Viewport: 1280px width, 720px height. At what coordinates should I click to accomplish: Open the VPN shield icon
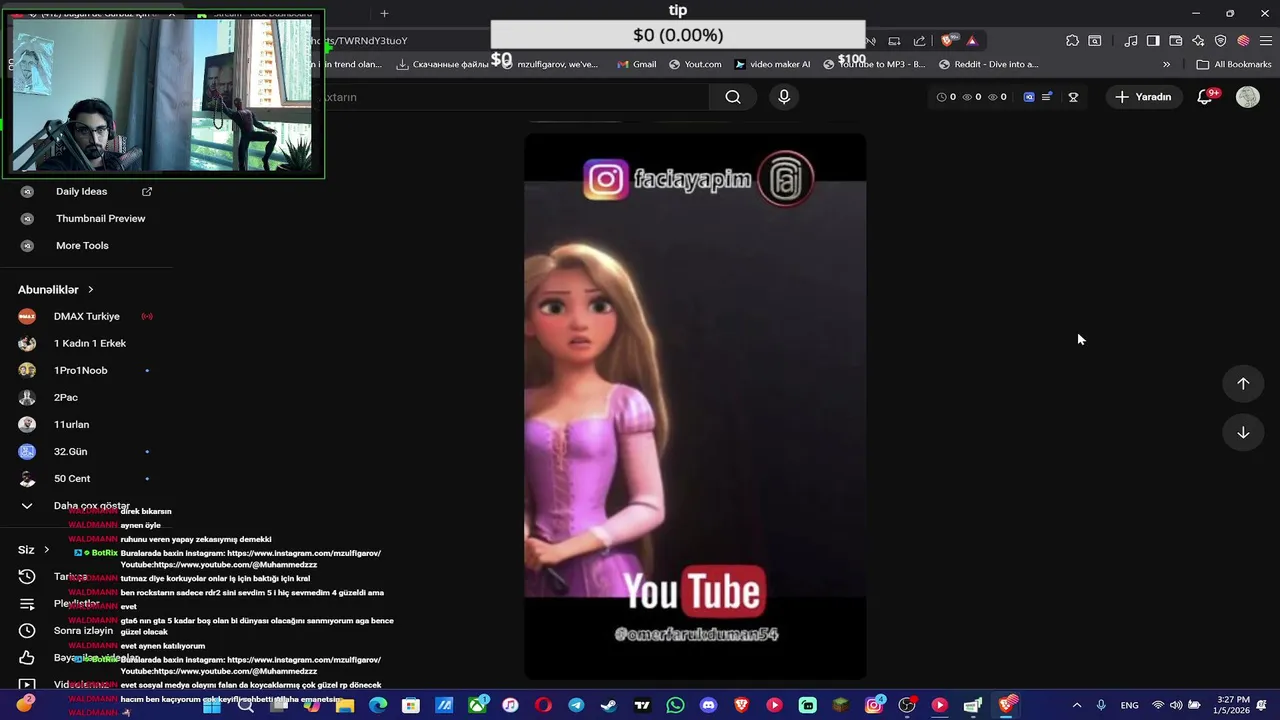1220,41
